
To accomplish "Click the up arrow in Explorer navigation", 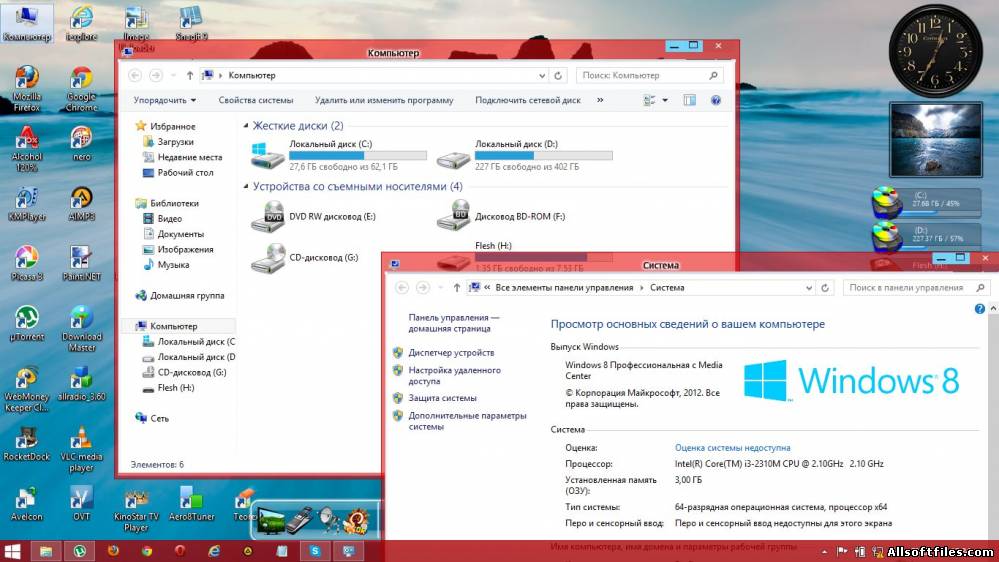I will (x=190, y=75).
